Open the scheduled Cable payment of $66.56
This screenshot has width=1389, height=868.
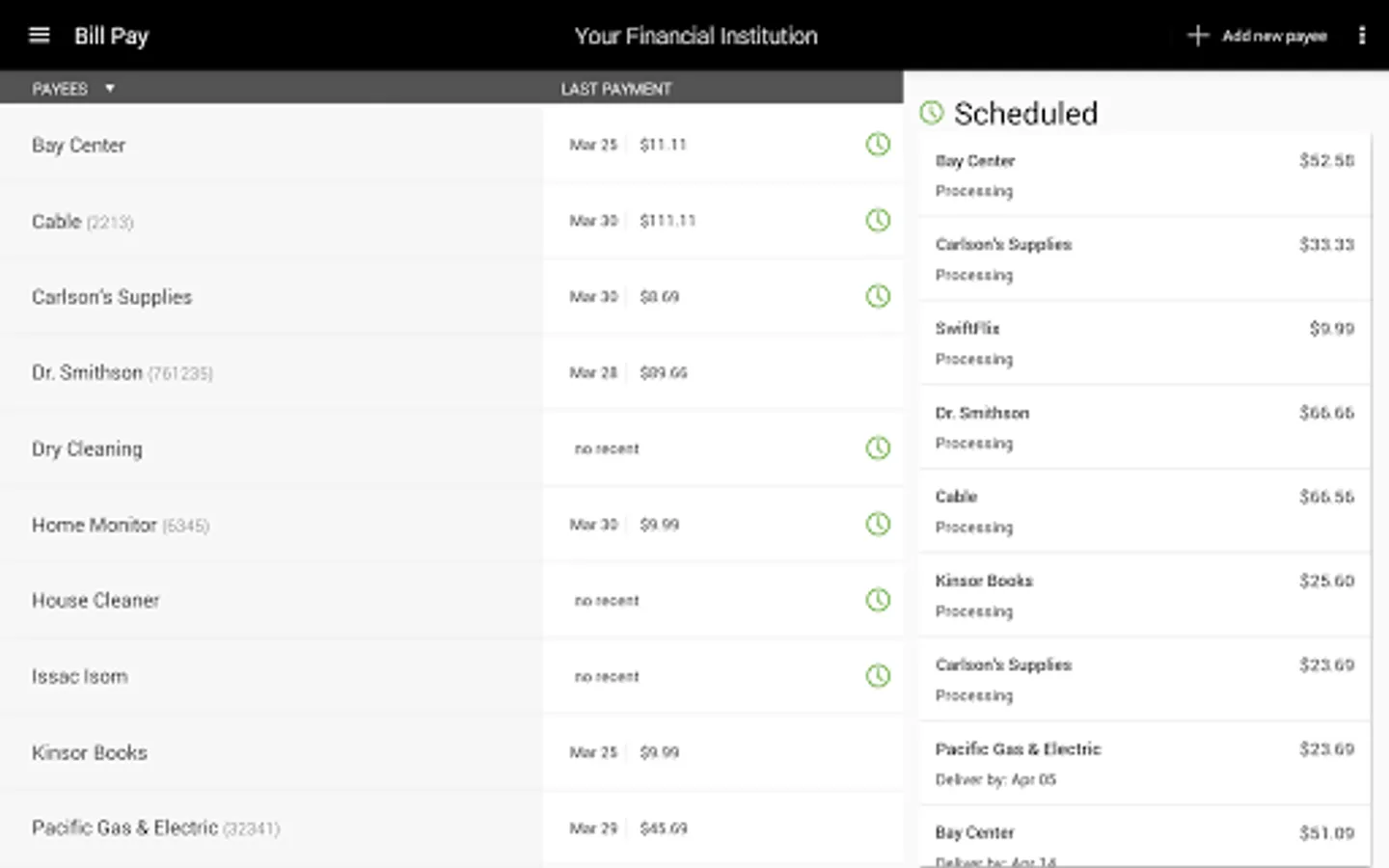1144,511
